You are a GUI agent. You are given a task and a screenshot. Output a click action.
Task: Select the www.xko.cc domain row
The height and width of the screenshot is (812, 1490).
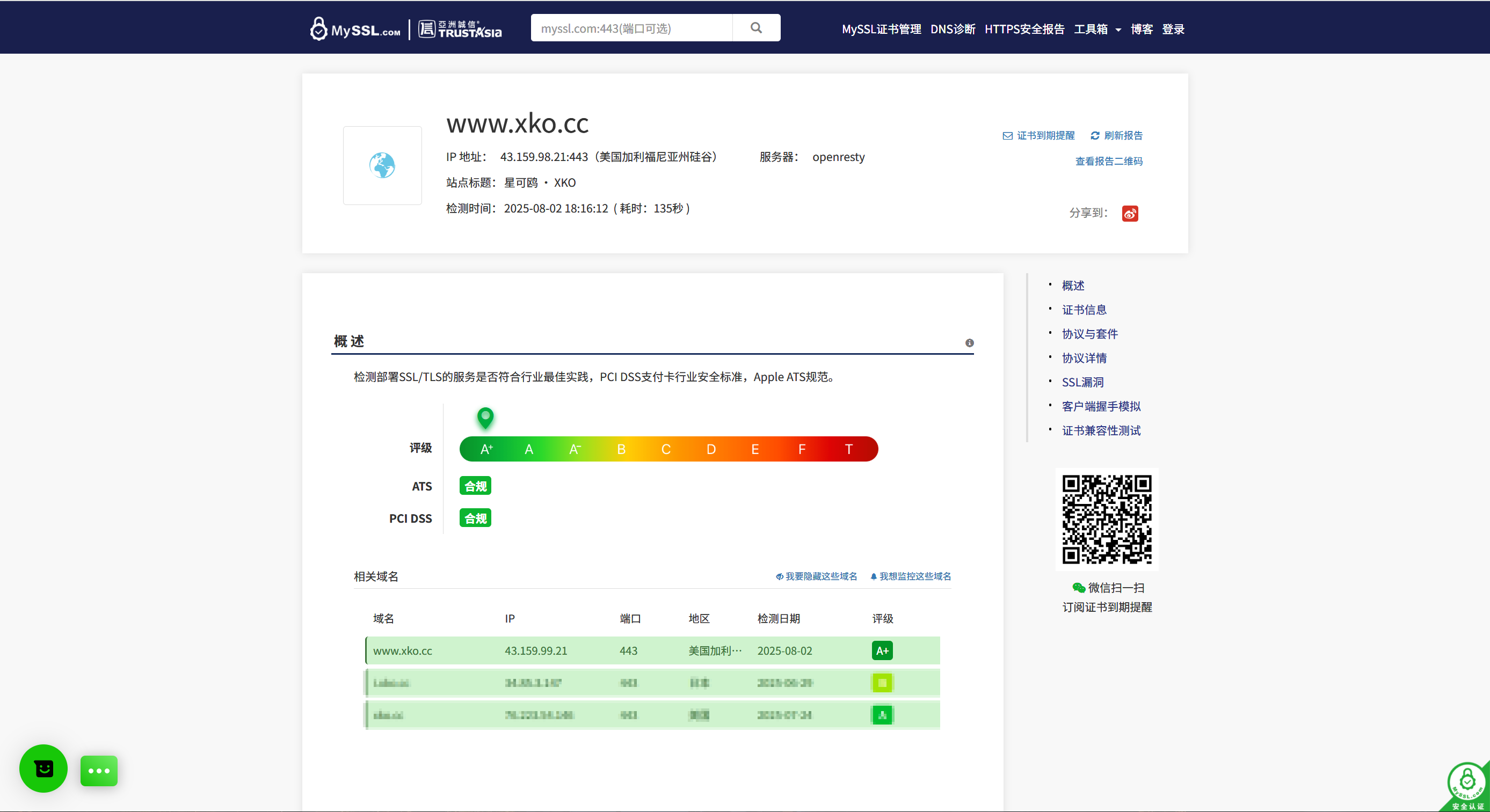(x=652, y=651)
